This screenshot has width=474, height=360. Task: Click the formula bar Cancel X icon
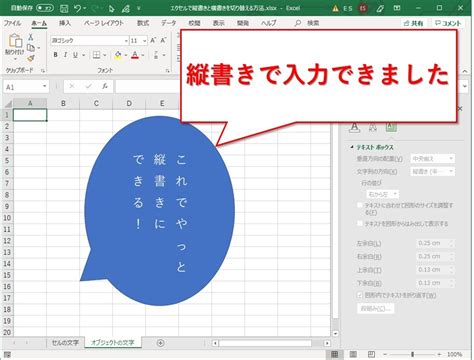click(x=72, y=86)
